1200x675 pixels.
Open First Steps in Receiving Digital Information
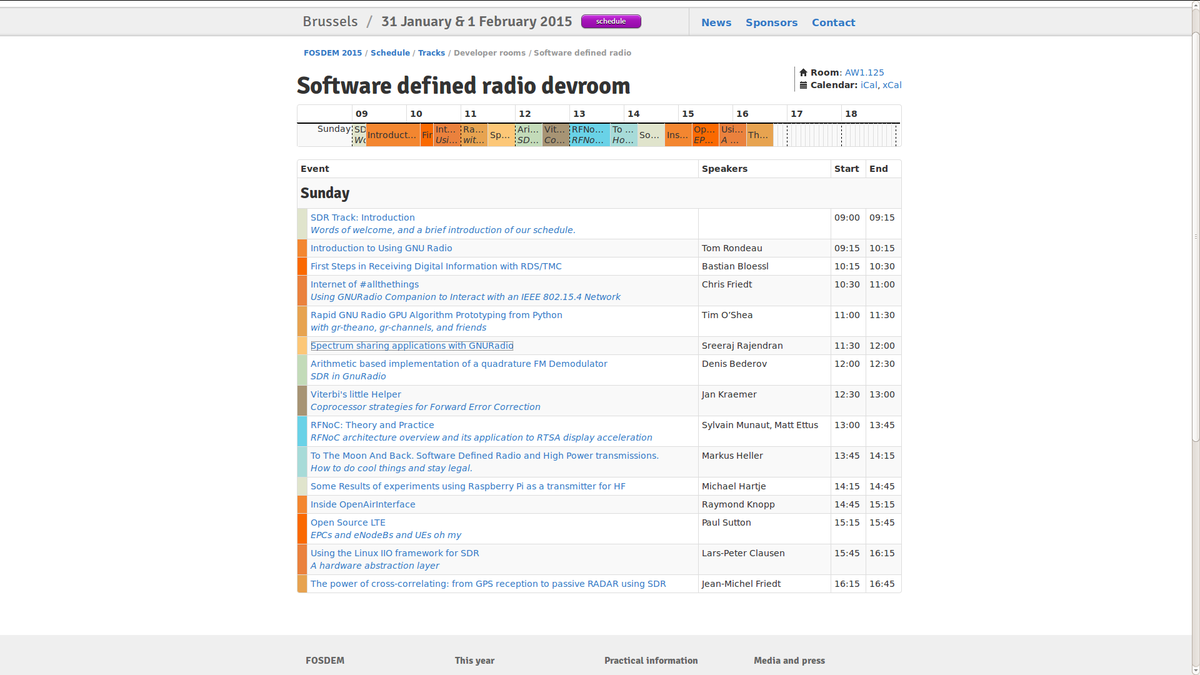tap(437, 266)
